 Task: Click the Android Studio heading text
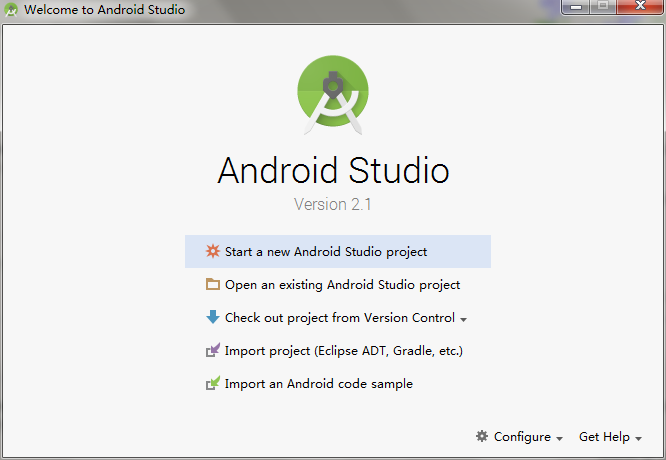(x=333, y=170)
